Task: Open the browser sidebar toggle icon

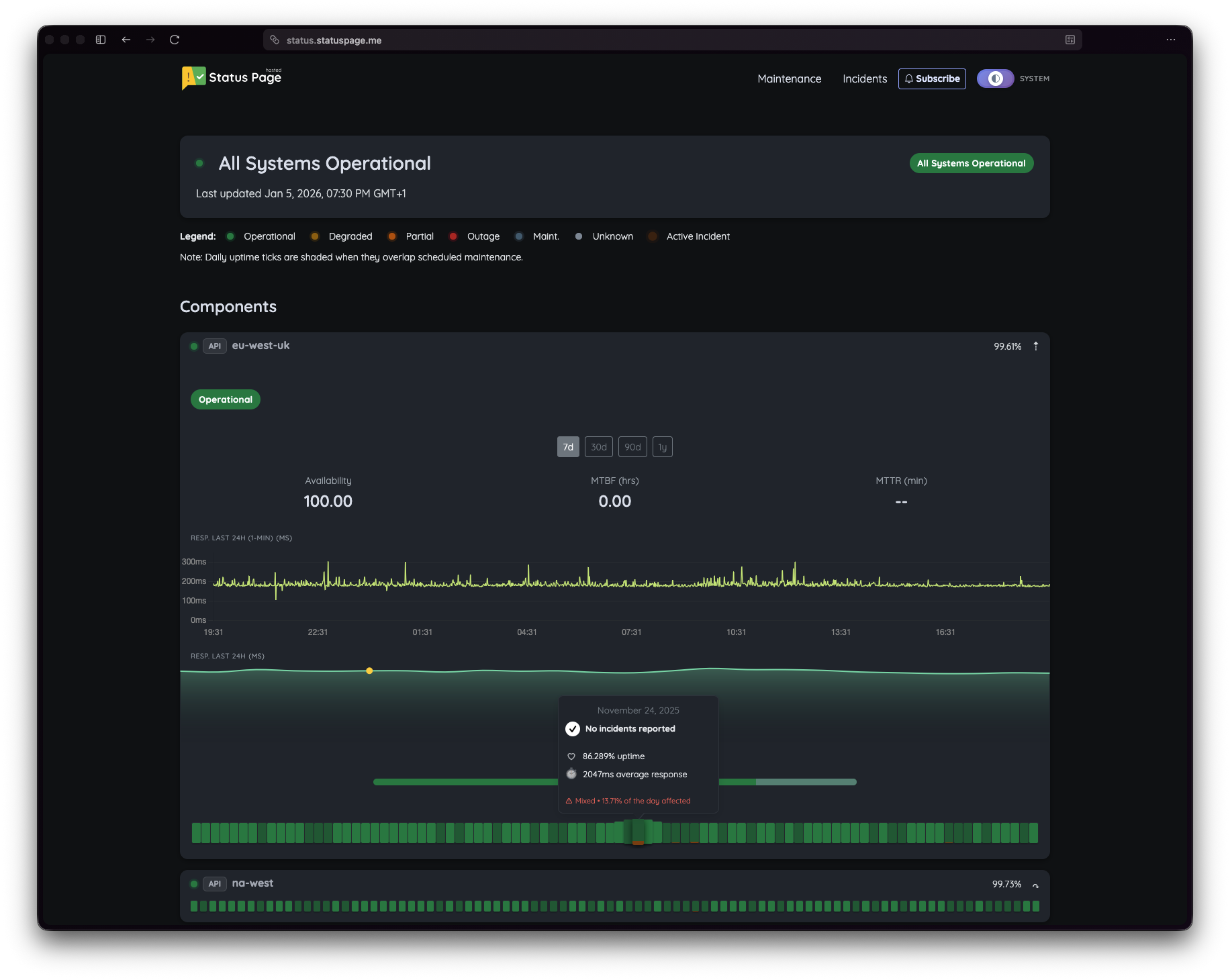Action: 100,40
